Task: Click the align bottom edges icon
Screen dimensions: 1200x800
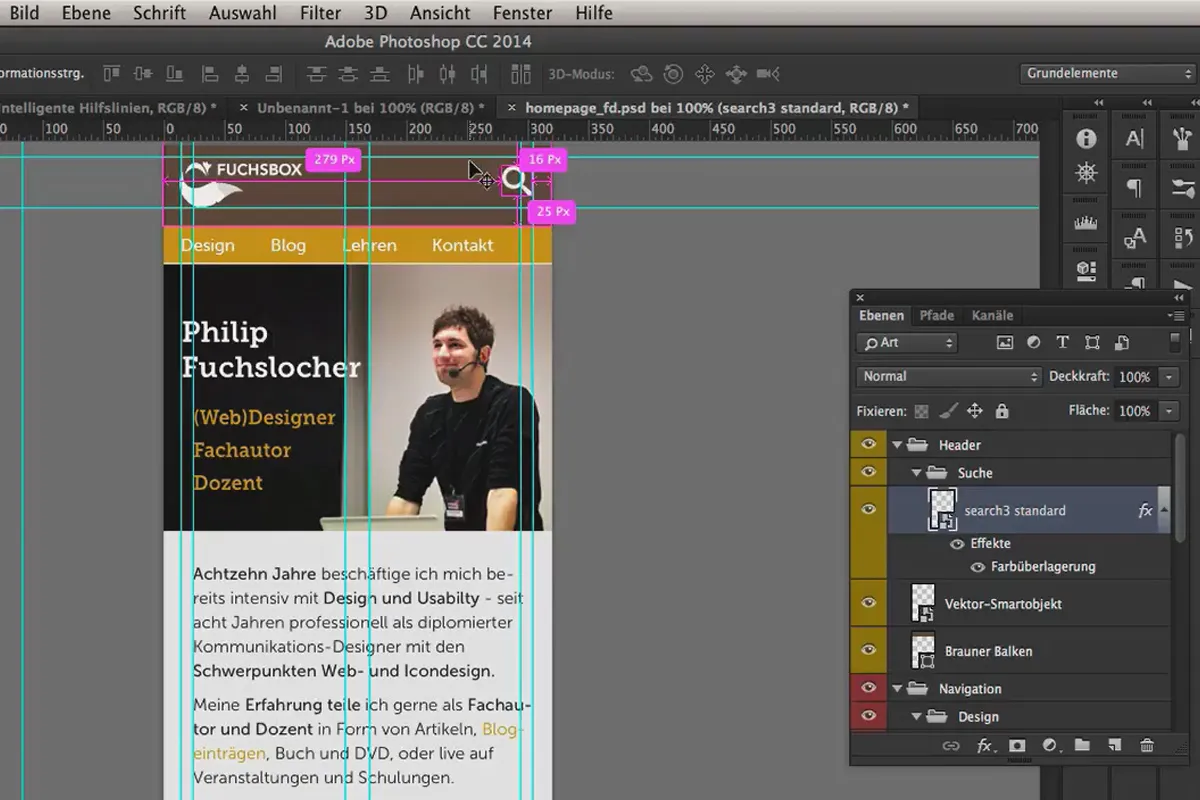Action: 175,74
